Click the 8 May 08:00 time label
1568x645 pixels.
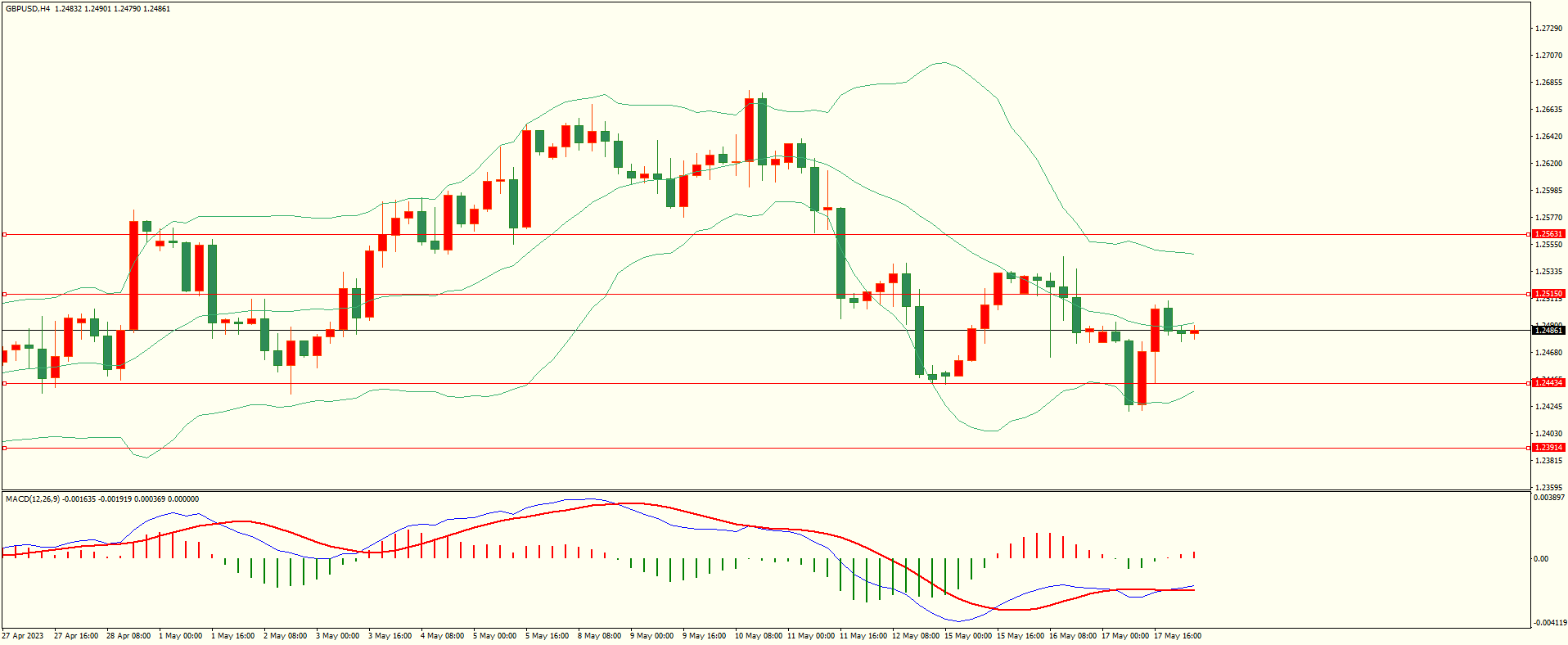(600, 636)
